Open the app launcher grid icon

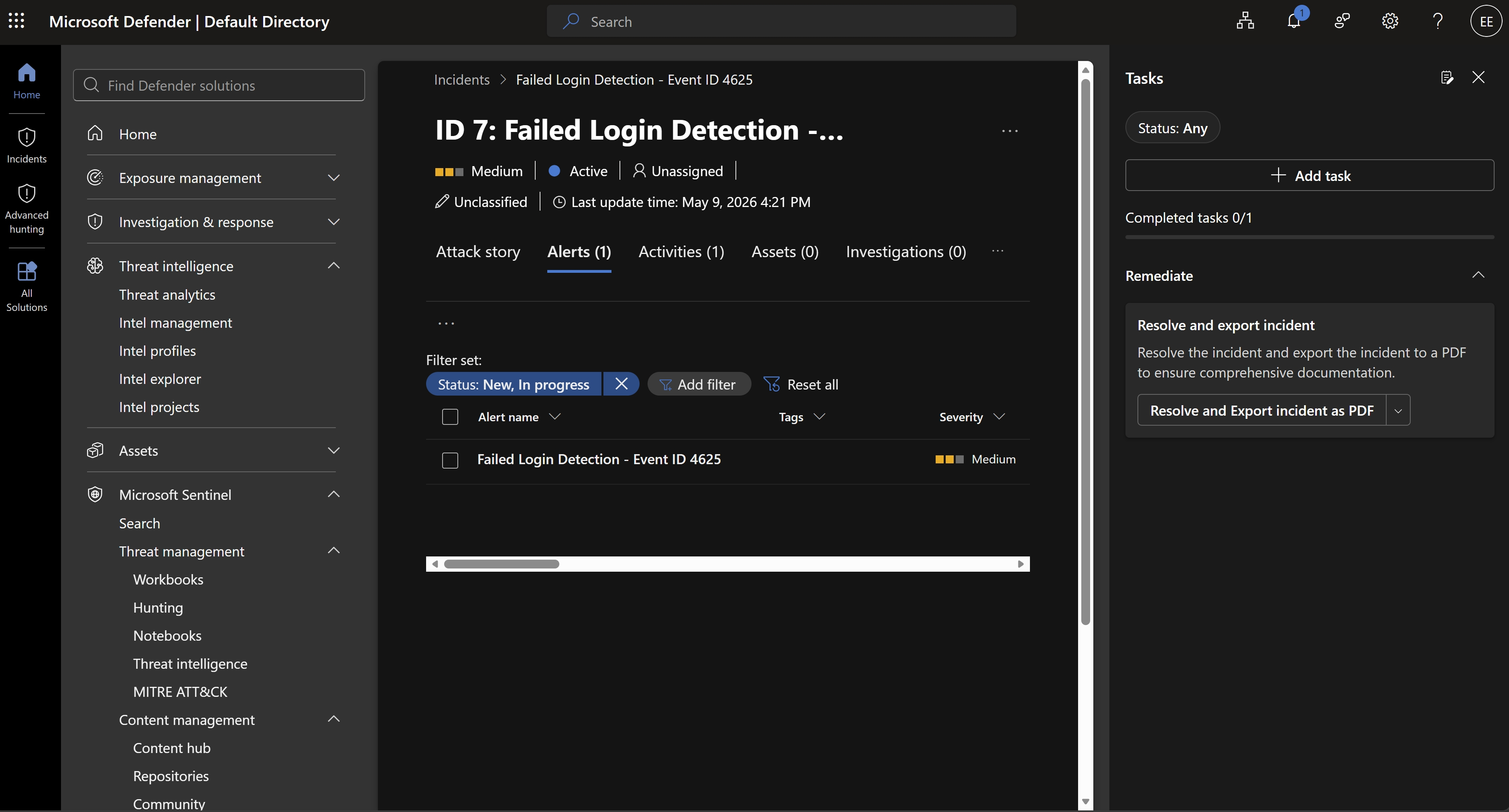pos(16,21)
